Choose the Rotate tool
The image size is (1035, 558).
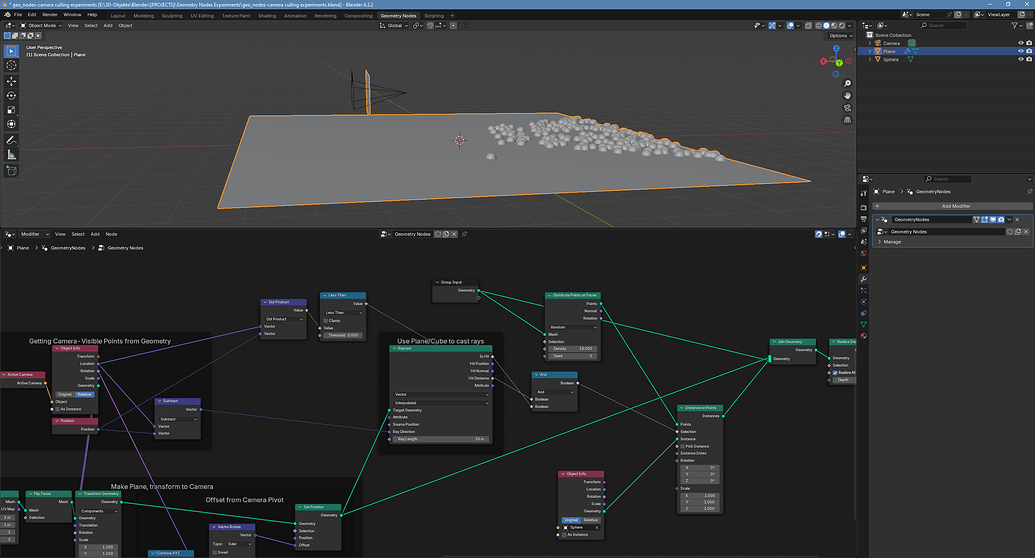point(11,96)
